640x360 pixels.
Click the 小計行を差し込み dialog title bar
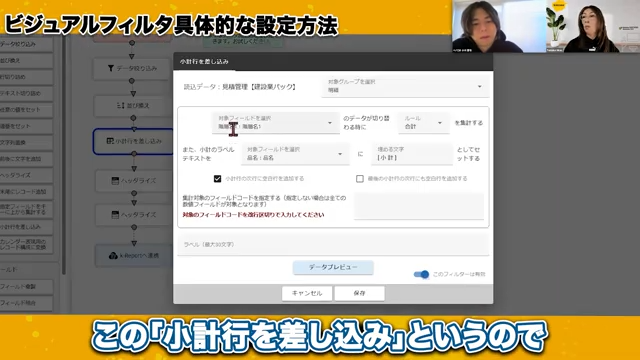(x=333, y=62)
